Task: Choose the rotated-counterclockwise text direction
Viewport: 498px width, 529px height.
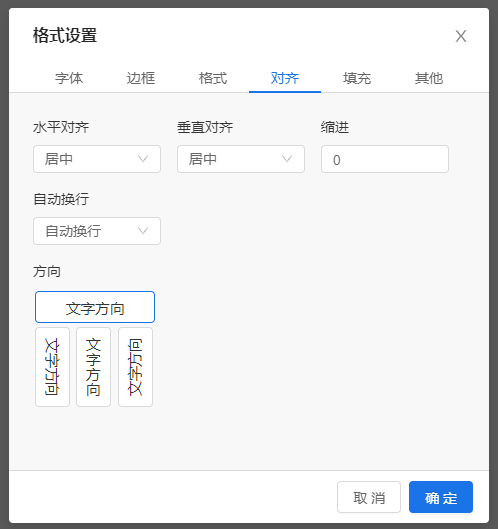Action: [135, 367]
